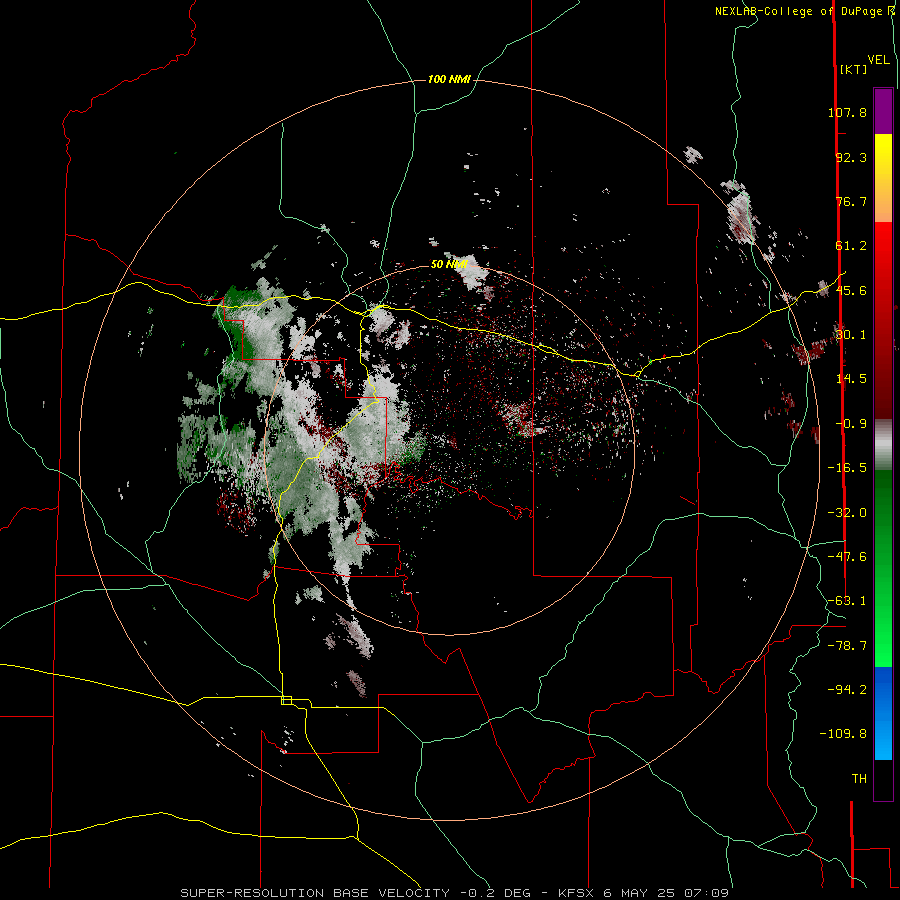Select the -78.7 velocity scale value
This screenshot has width=900, height=900.
(x=847, y=646)
